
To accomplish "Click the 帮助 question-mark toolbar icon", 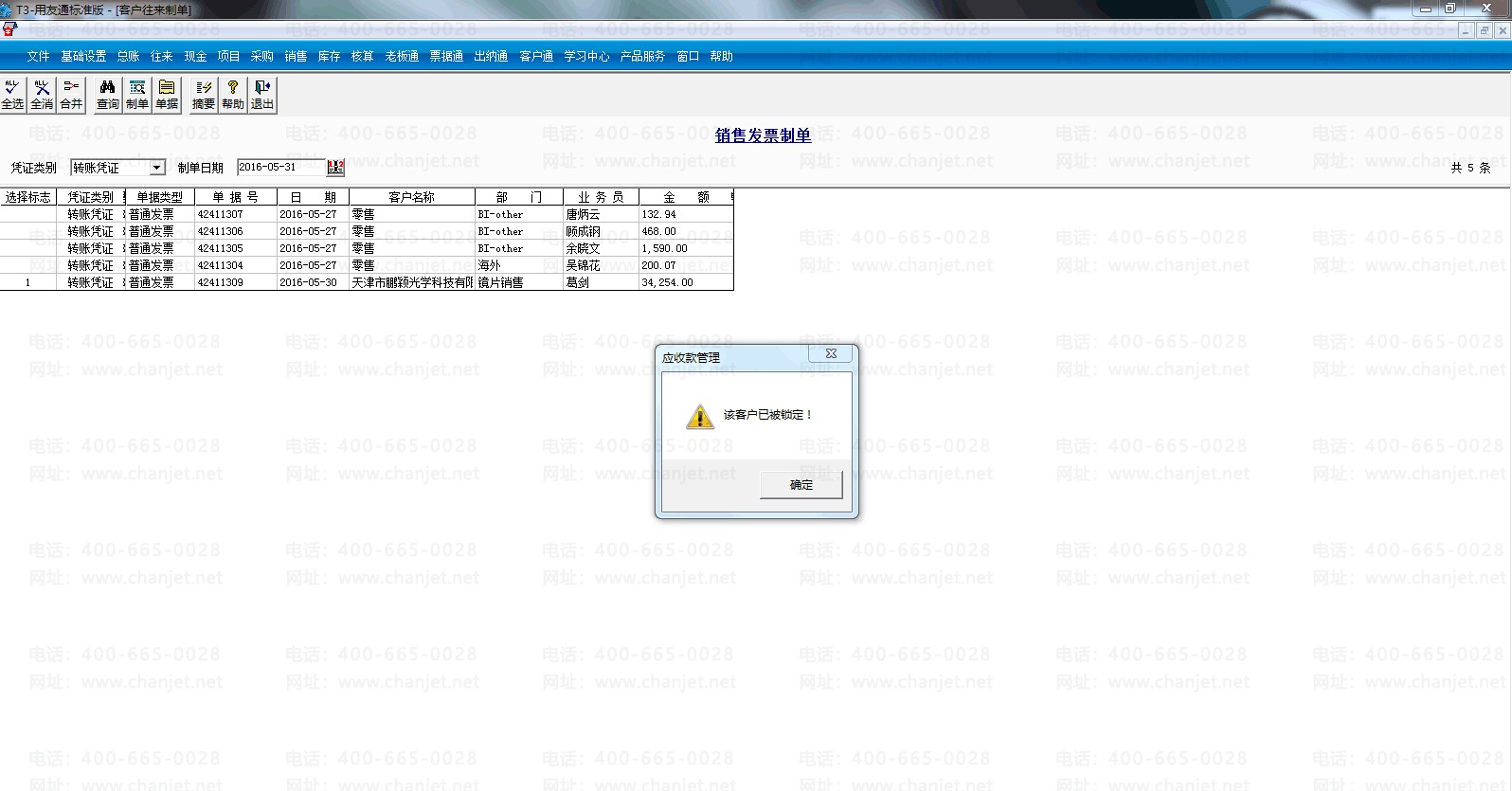I will [233, 95].
